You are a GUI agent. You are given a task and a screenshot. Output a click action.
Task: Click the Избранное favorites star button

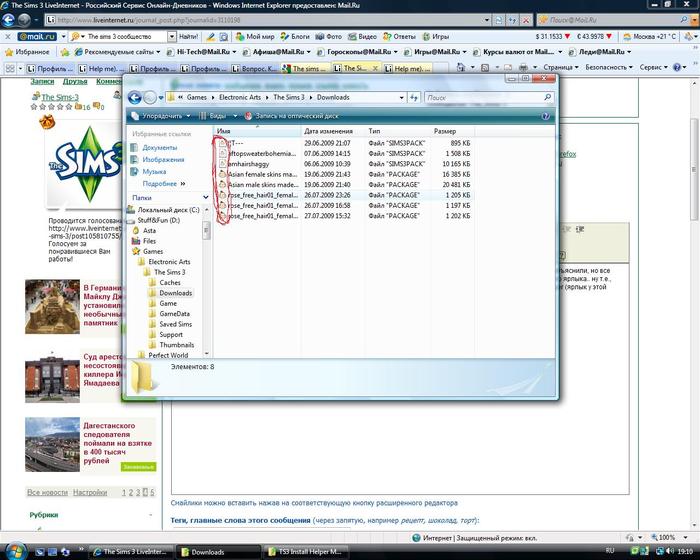[27, 52]
